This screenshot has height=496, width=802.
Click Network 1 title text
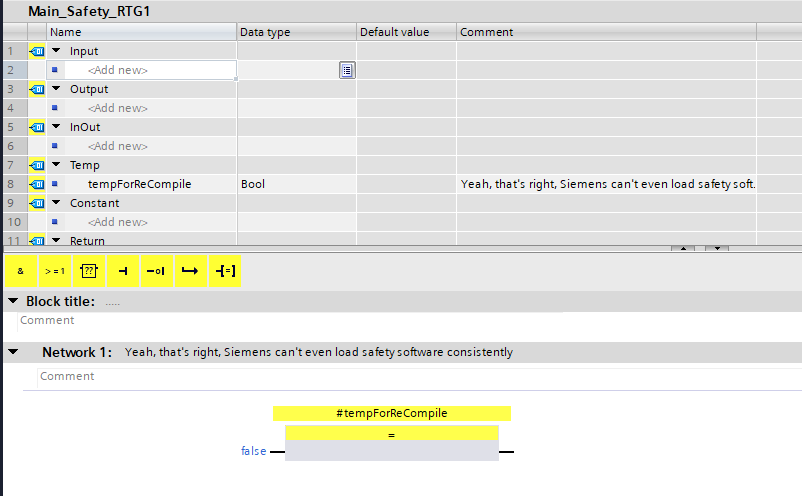[x=319, y=352]
